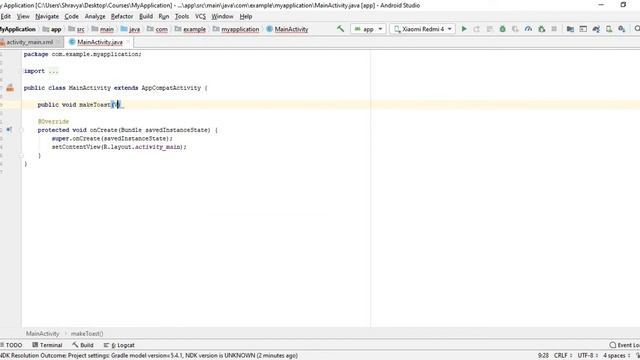Open the SDK Manager icon
The image size is (640, 360).
coord(622,29)
